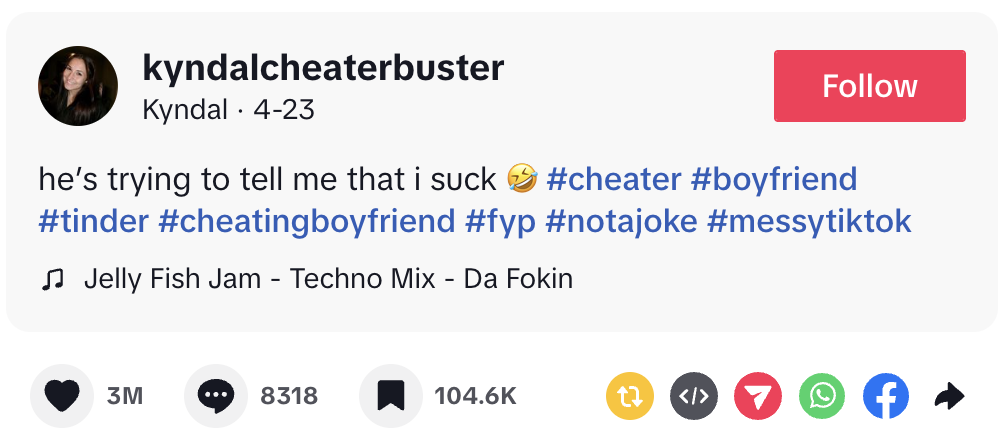Open the #boyfriend hashtag
The height and width of the screenshot is (444, 1008).
774,179
